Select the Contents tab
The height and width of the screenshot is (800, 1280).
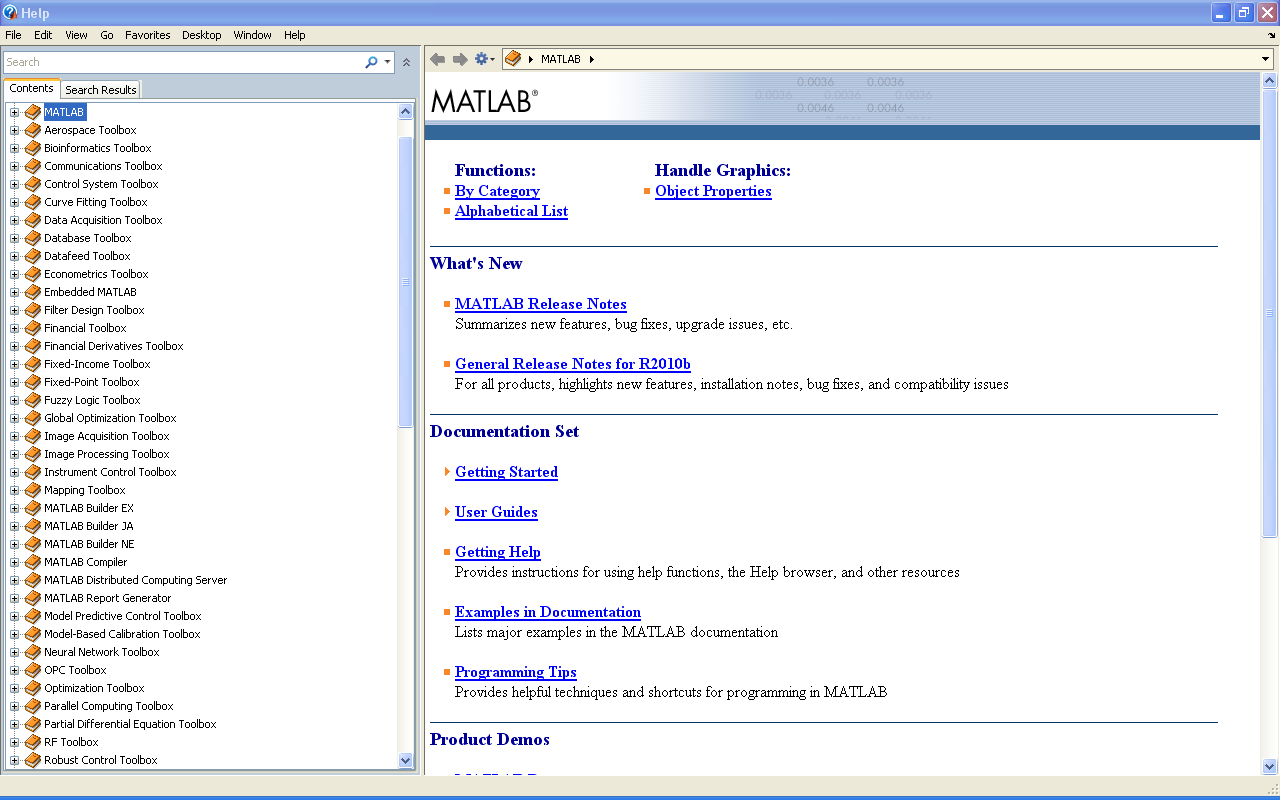click(x=32, y=89)
